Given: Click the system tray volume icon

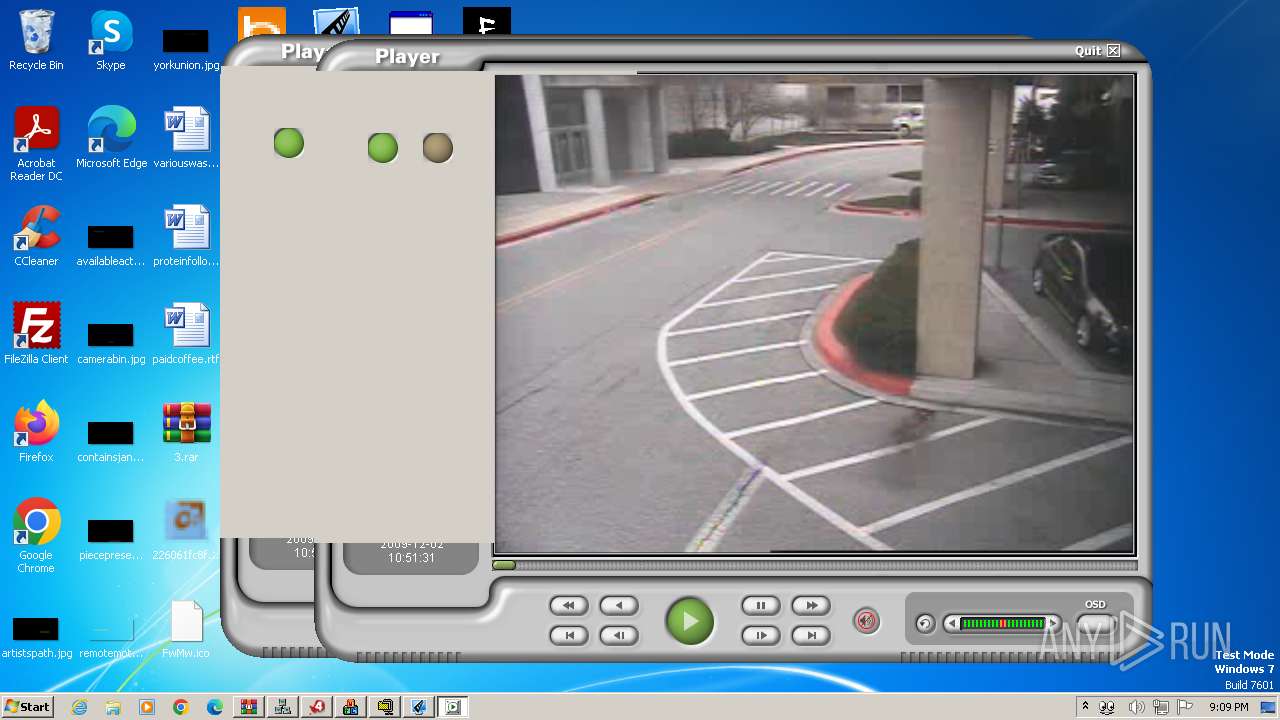Looking at the screenshot, I should point(1137,707).
